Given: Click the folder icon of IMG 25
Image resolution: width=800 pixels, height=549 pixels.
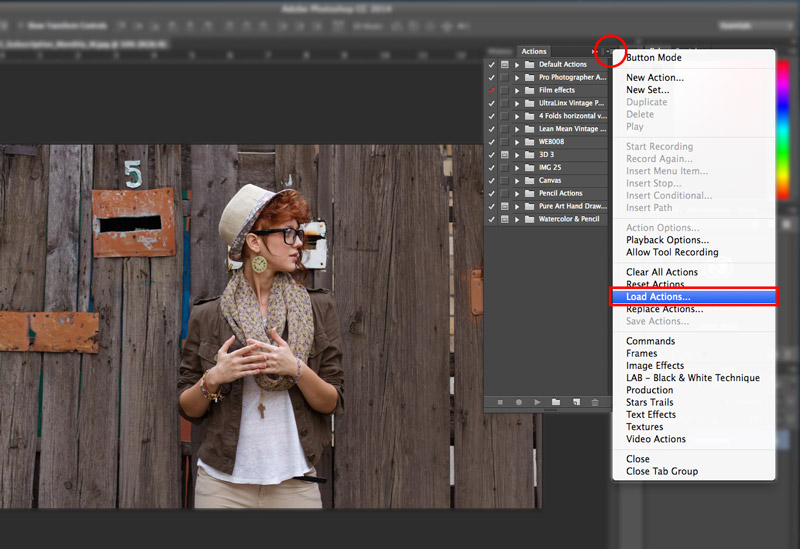Looking at the screenshot, I should pyautogui.click(x=530, y=167).
